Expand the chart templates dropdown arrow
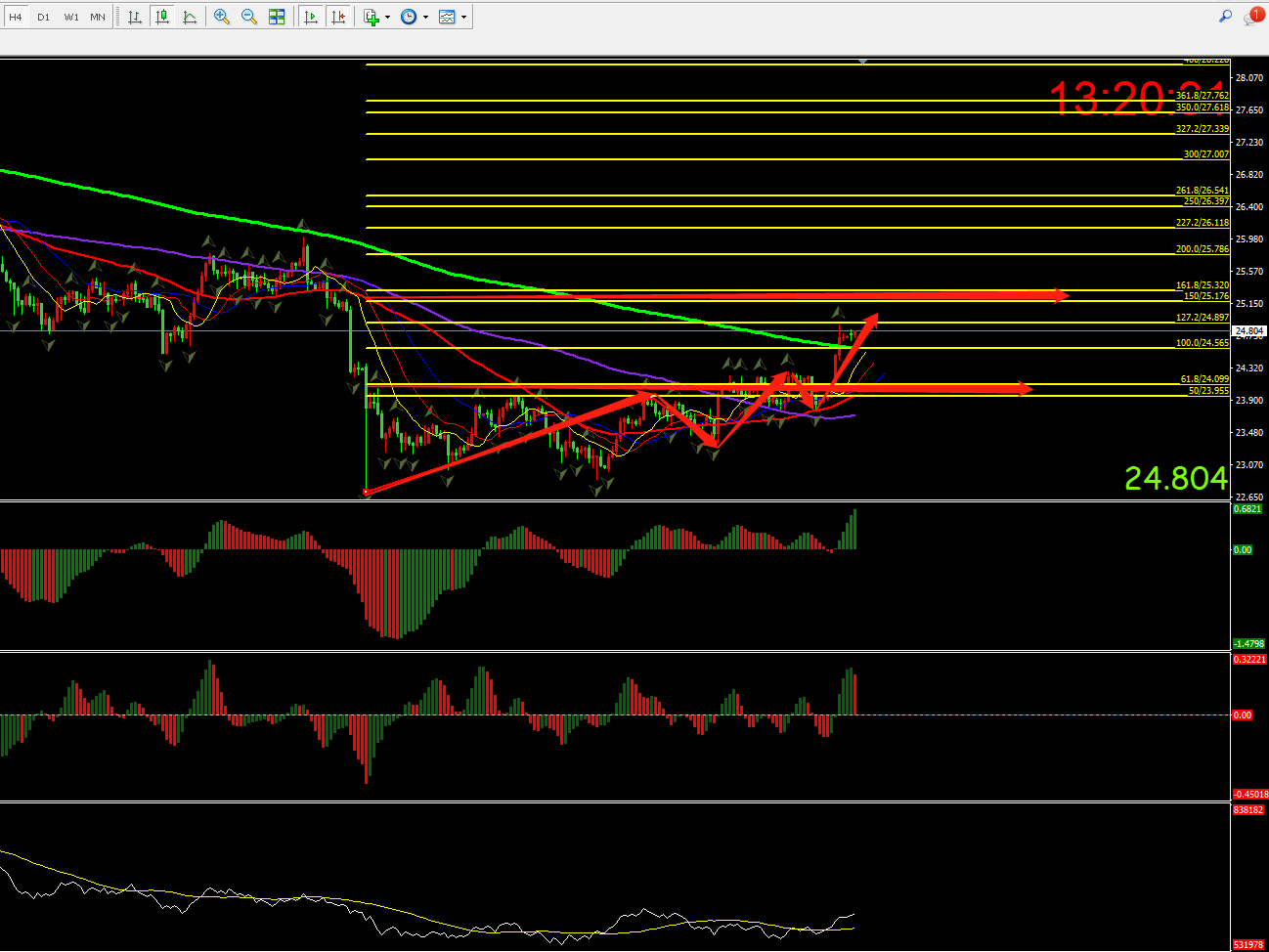This screenshot has height=952, width=1269. coord(463,17)
